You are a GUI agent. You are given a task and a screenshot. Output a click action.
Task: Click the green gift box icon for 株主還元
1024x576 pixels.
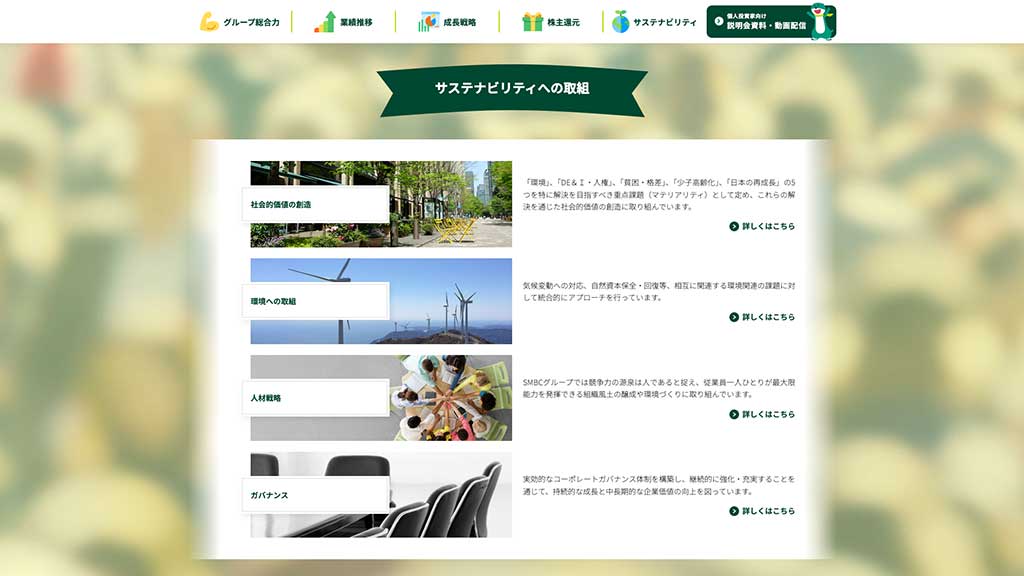[x=532, y=21]
